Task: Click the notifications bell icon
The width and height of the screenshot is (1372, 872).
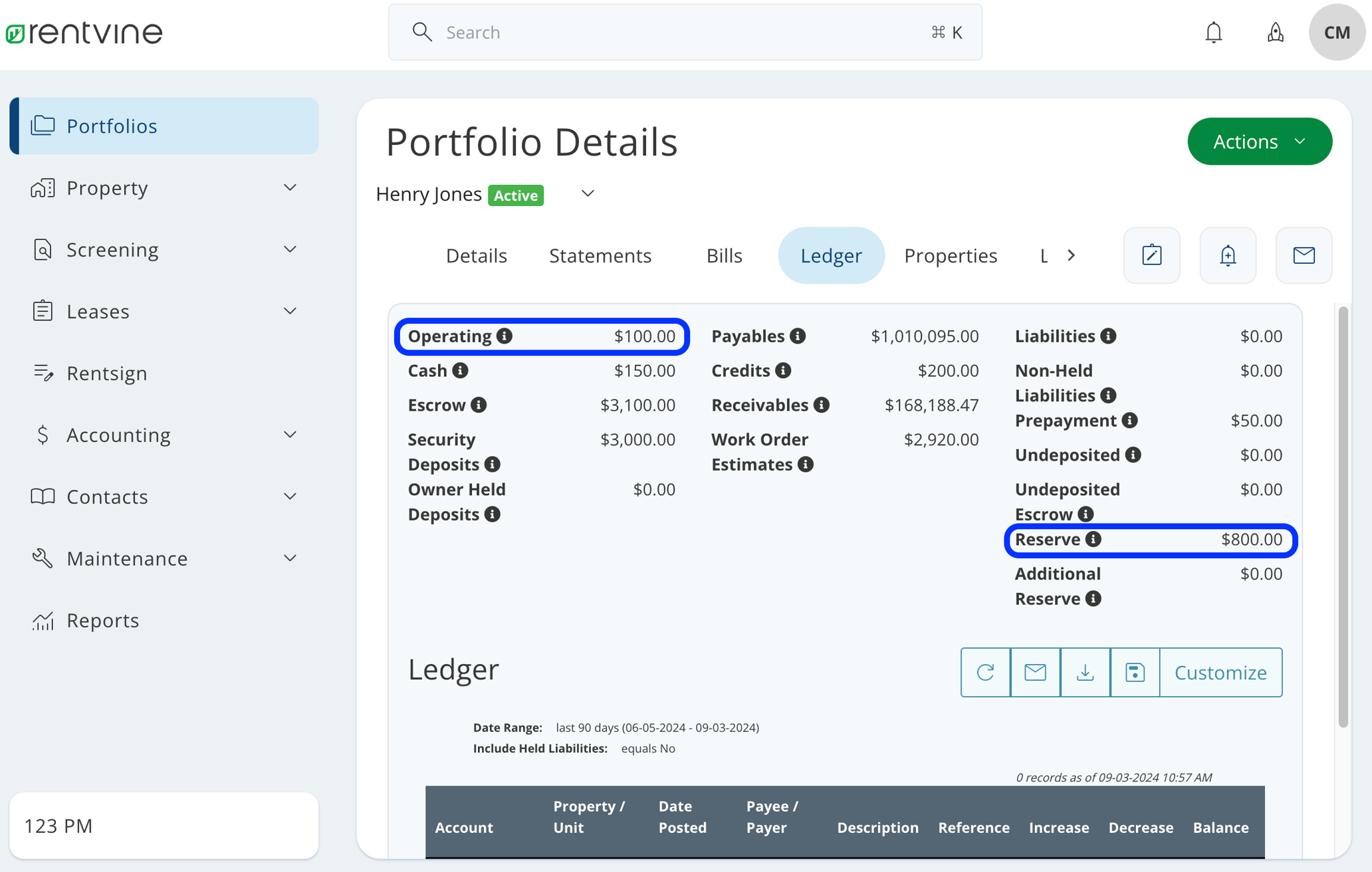Action: click(x=1213, y=32)
